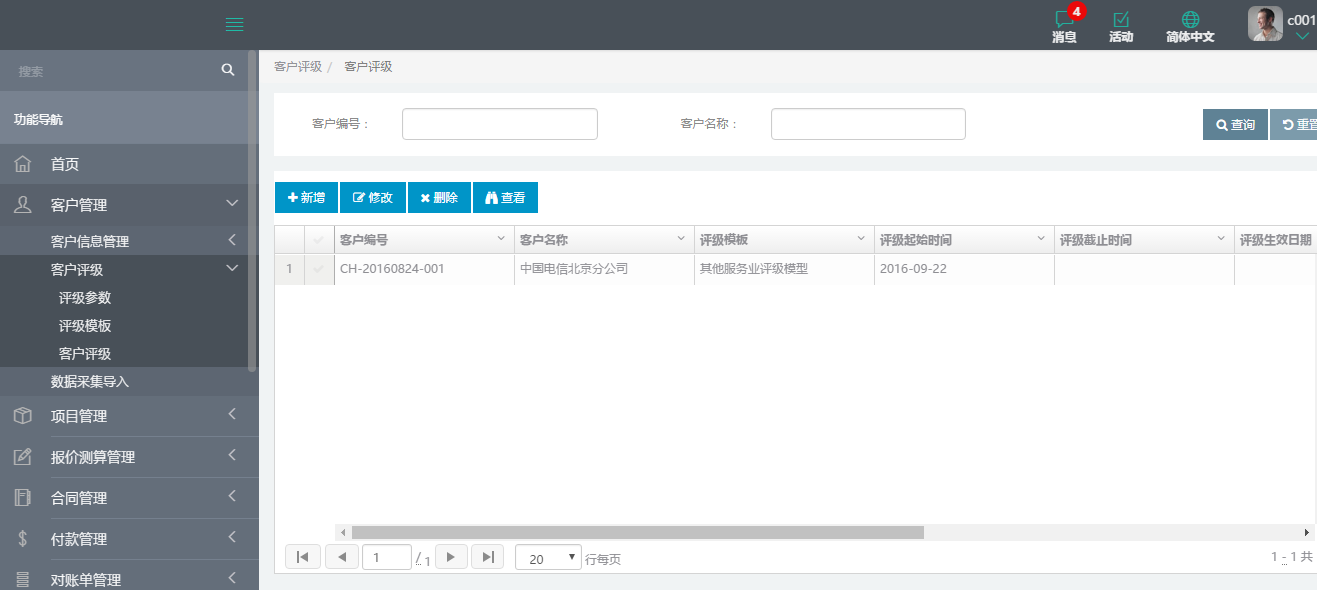Click the 查询 search button

point(1235,125)
